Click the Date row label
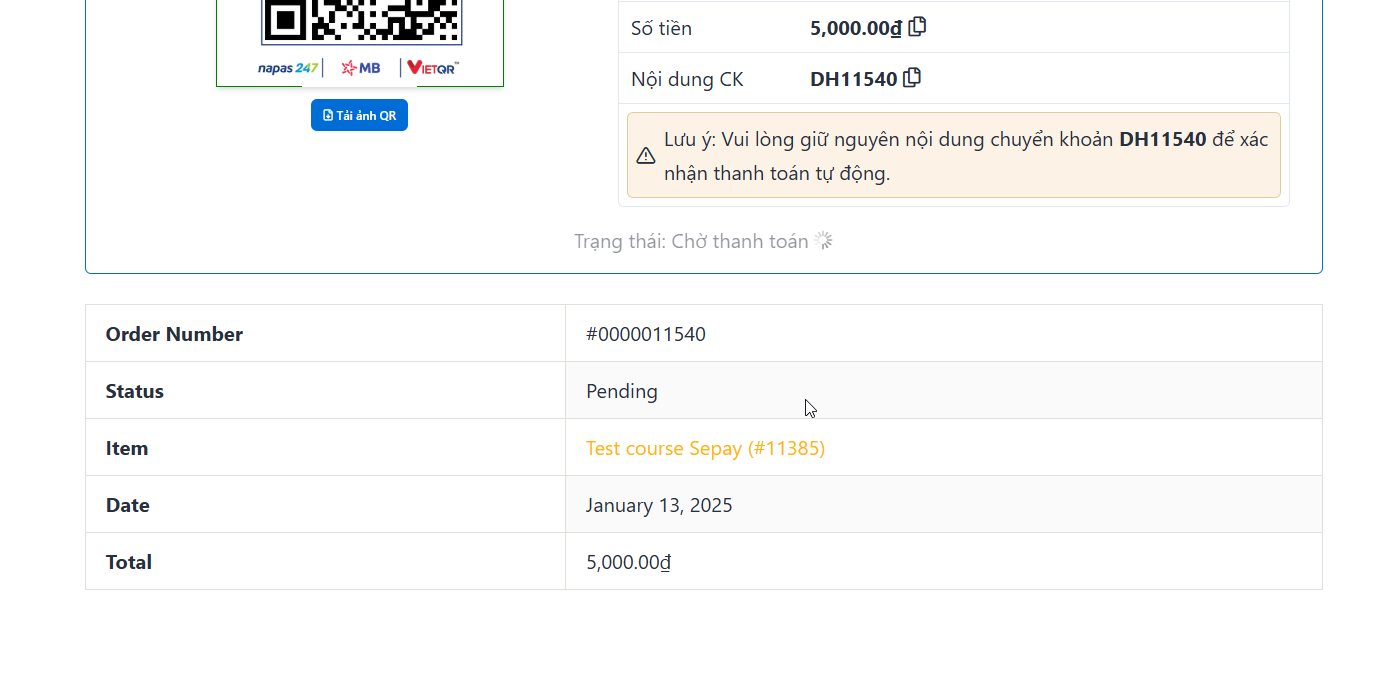This screenshot has width=1383, height=680. tap(128, 505)
